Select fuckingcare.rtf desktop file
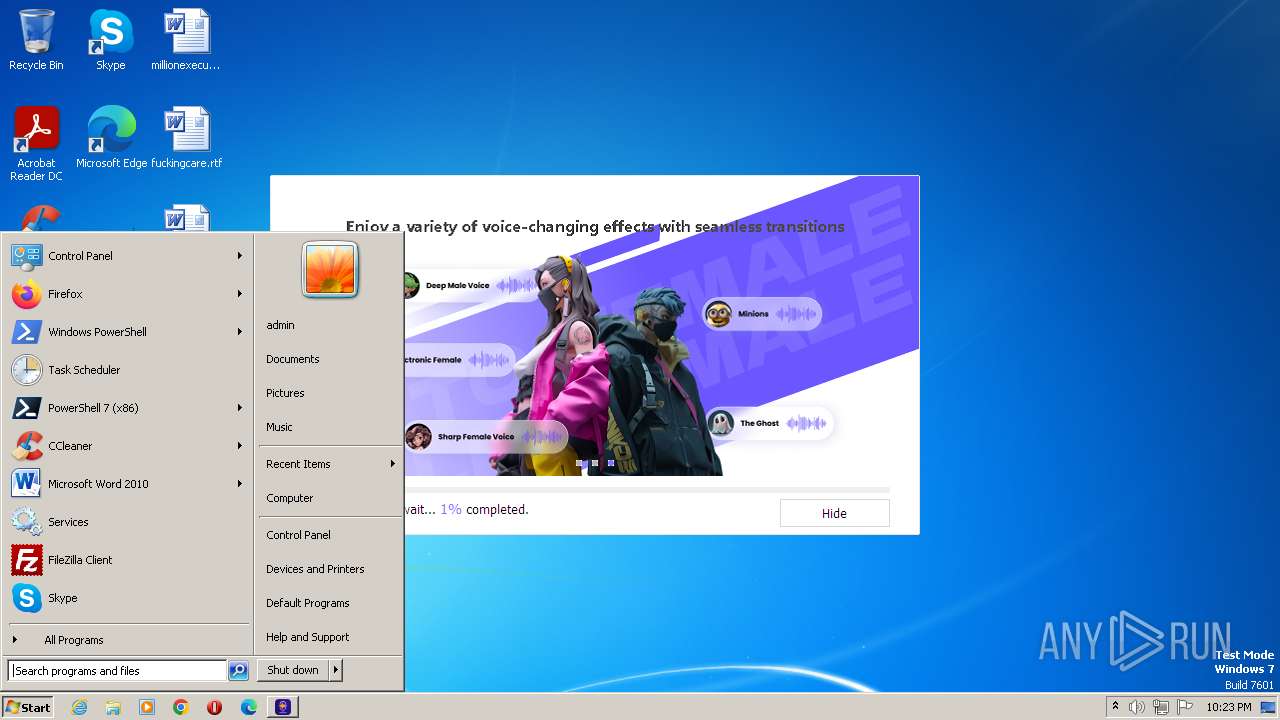 coord(186,138)
